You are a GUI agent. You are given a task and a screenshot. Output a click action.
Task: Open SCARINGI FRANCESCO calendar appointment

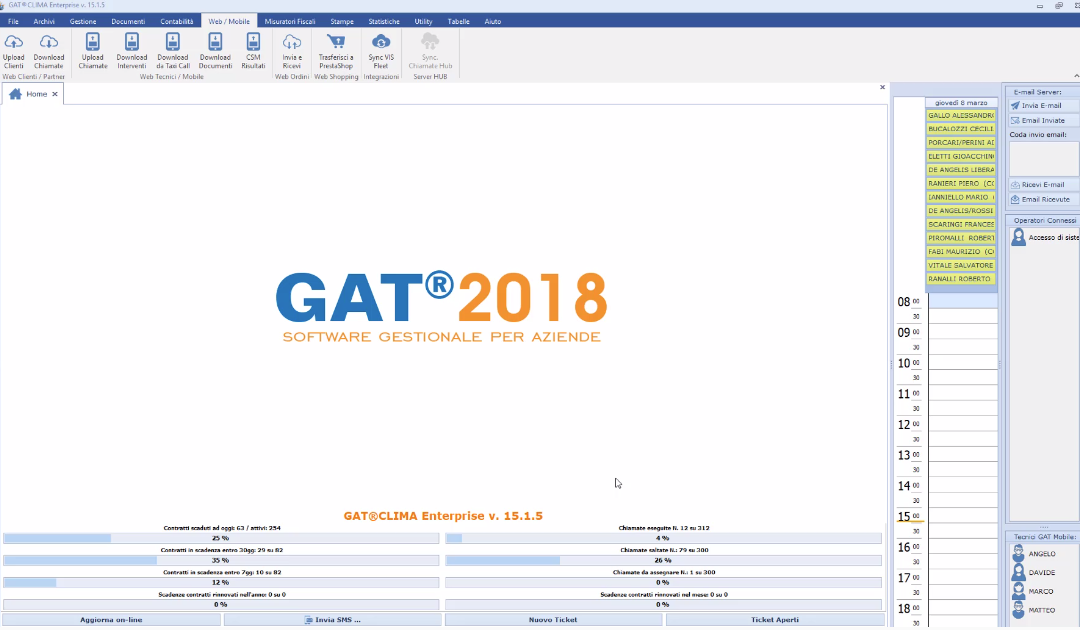click(x=961, y=224)
